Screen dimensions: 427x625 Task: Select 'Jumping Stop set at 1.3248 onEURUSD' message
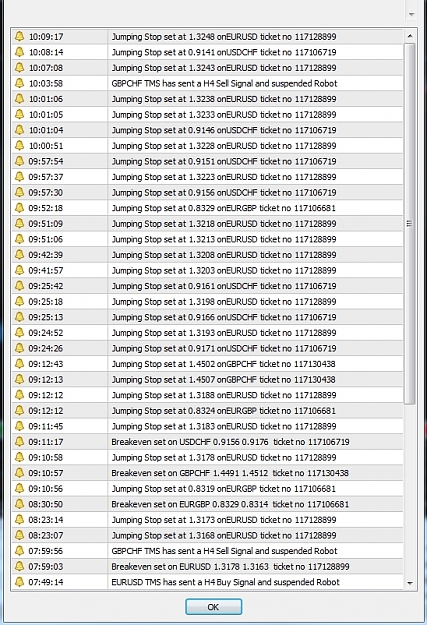(x=224, y=37)
